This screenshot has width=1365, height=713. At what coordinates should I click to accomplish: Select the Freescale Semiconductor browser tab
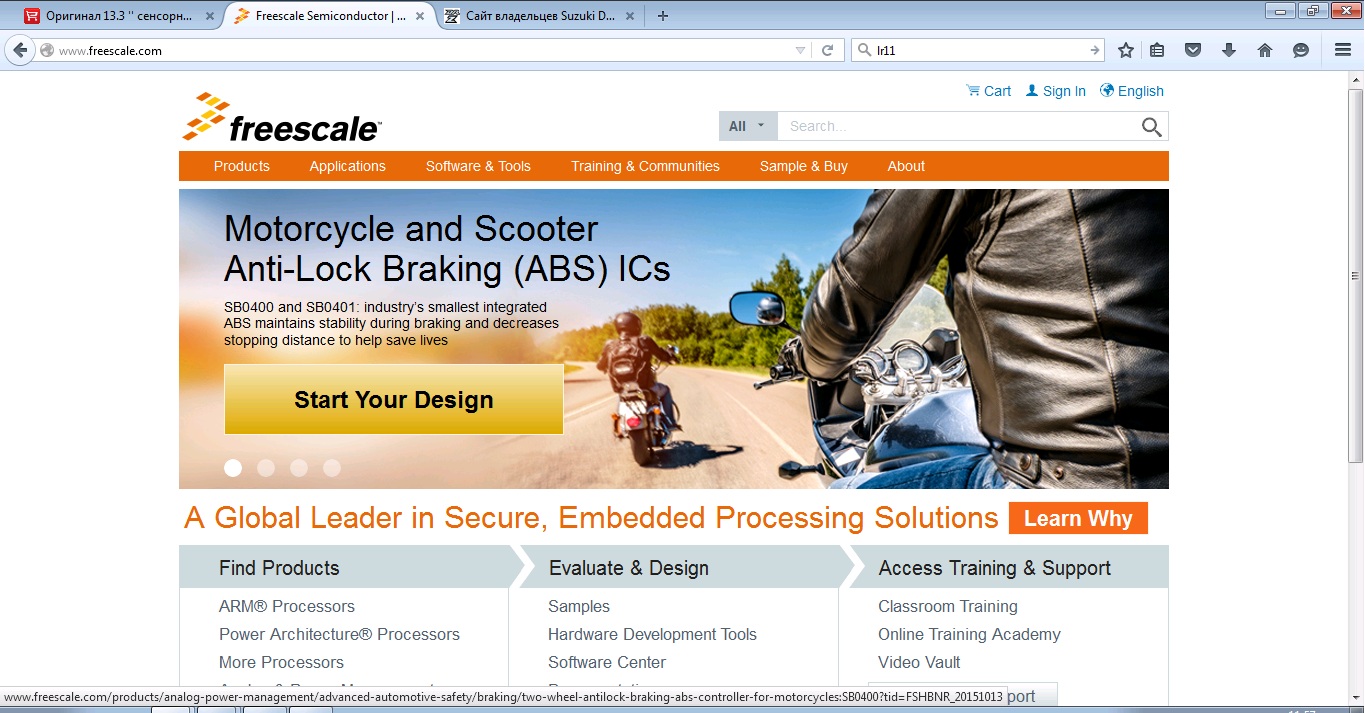[330, 16]
